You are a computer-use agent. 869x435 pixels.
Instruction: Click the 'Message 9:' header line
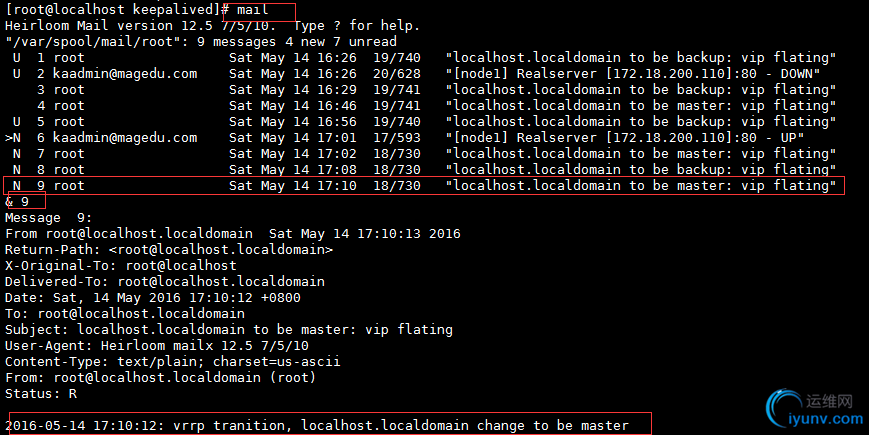tap(49, 218)
